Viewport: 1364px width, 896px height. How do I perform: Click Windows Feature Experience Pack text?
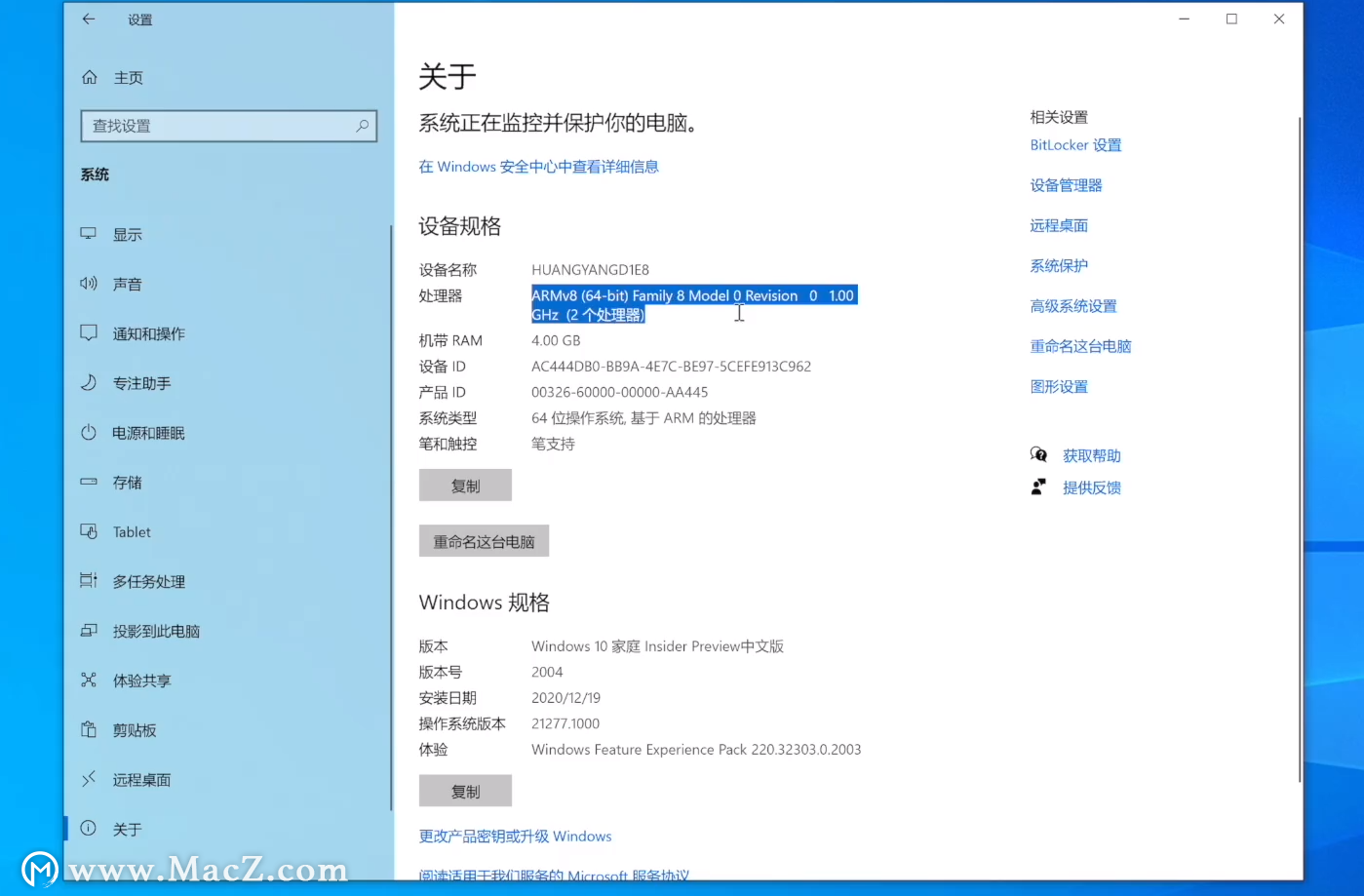click(696, 750)
